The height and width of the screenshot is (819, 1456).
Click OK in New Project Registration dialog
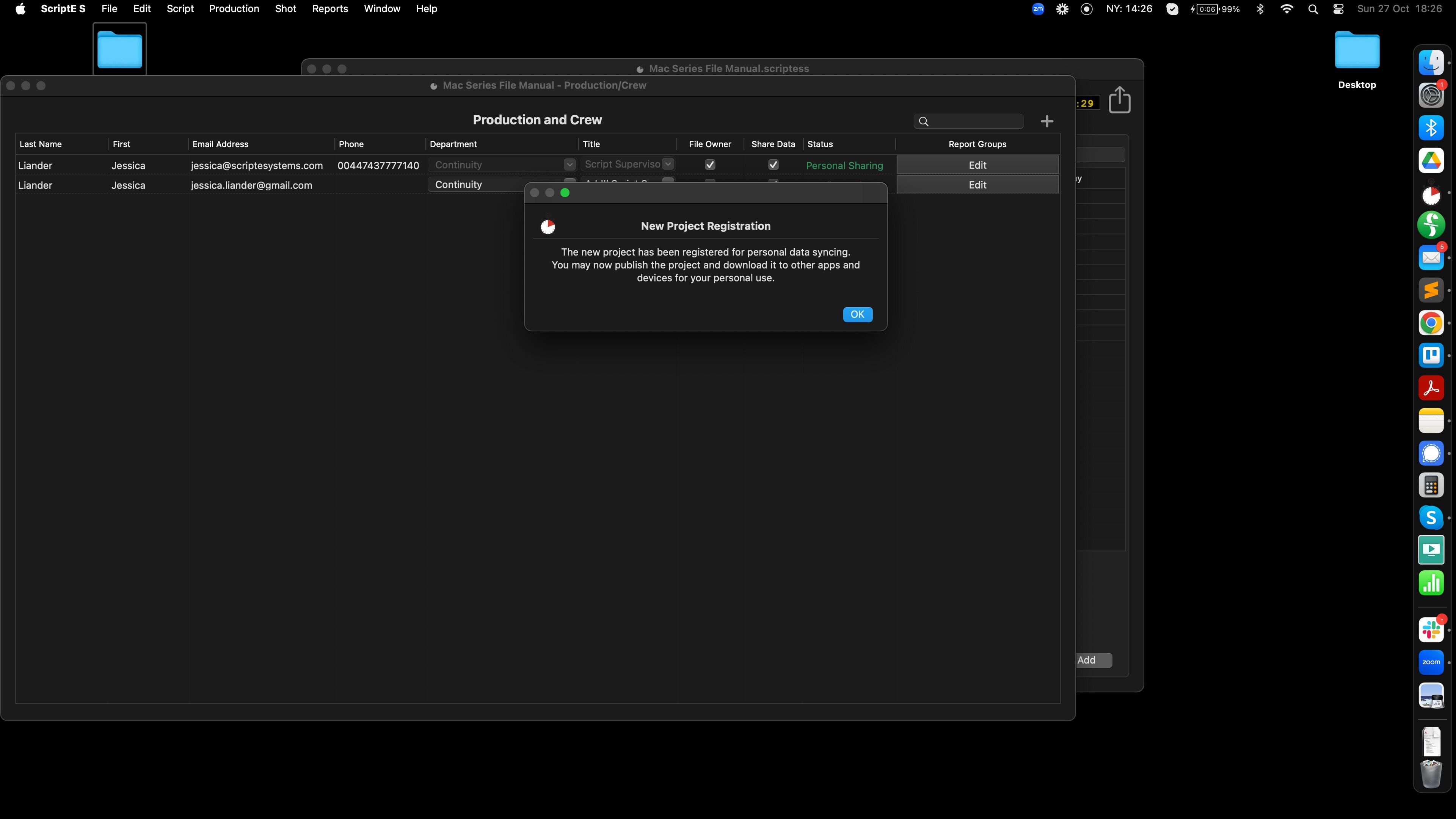click(857, 314)
